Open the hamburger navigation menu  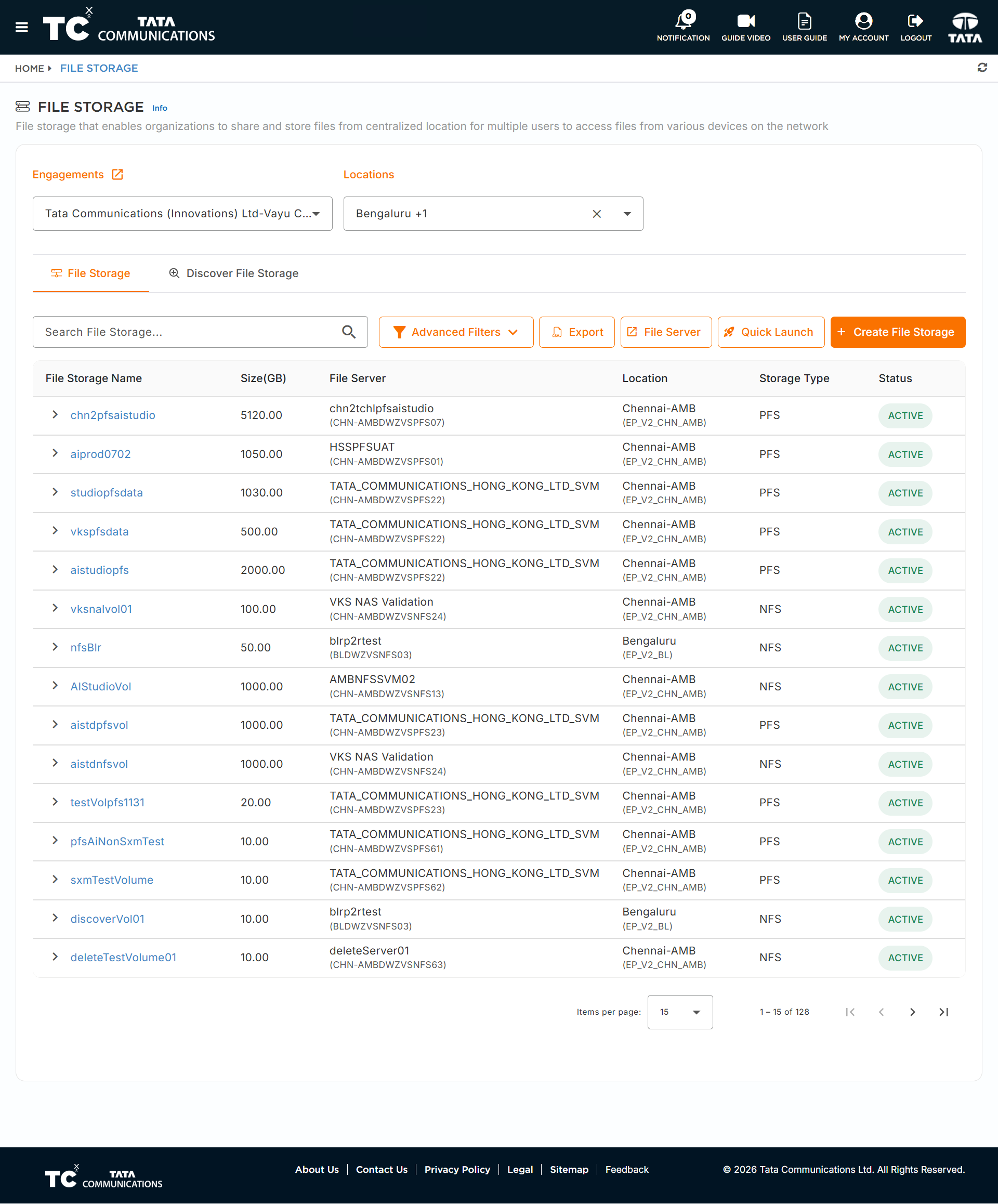tap(22, 27)
